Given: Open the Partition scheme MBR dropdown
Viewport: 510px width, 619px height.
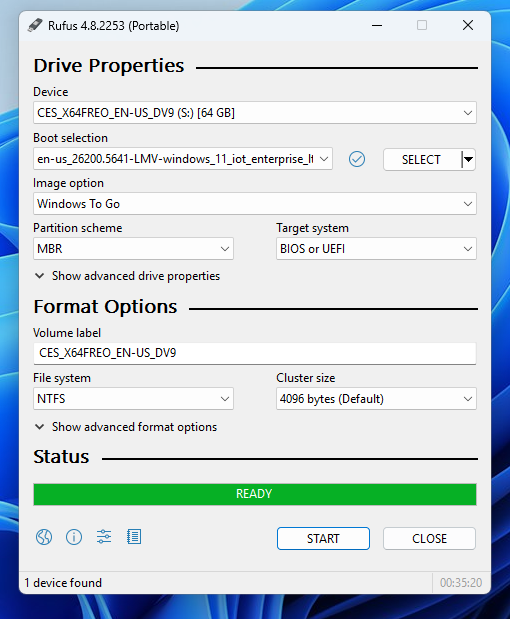Looking at the screenshot, I should click(x=133, y=249).
